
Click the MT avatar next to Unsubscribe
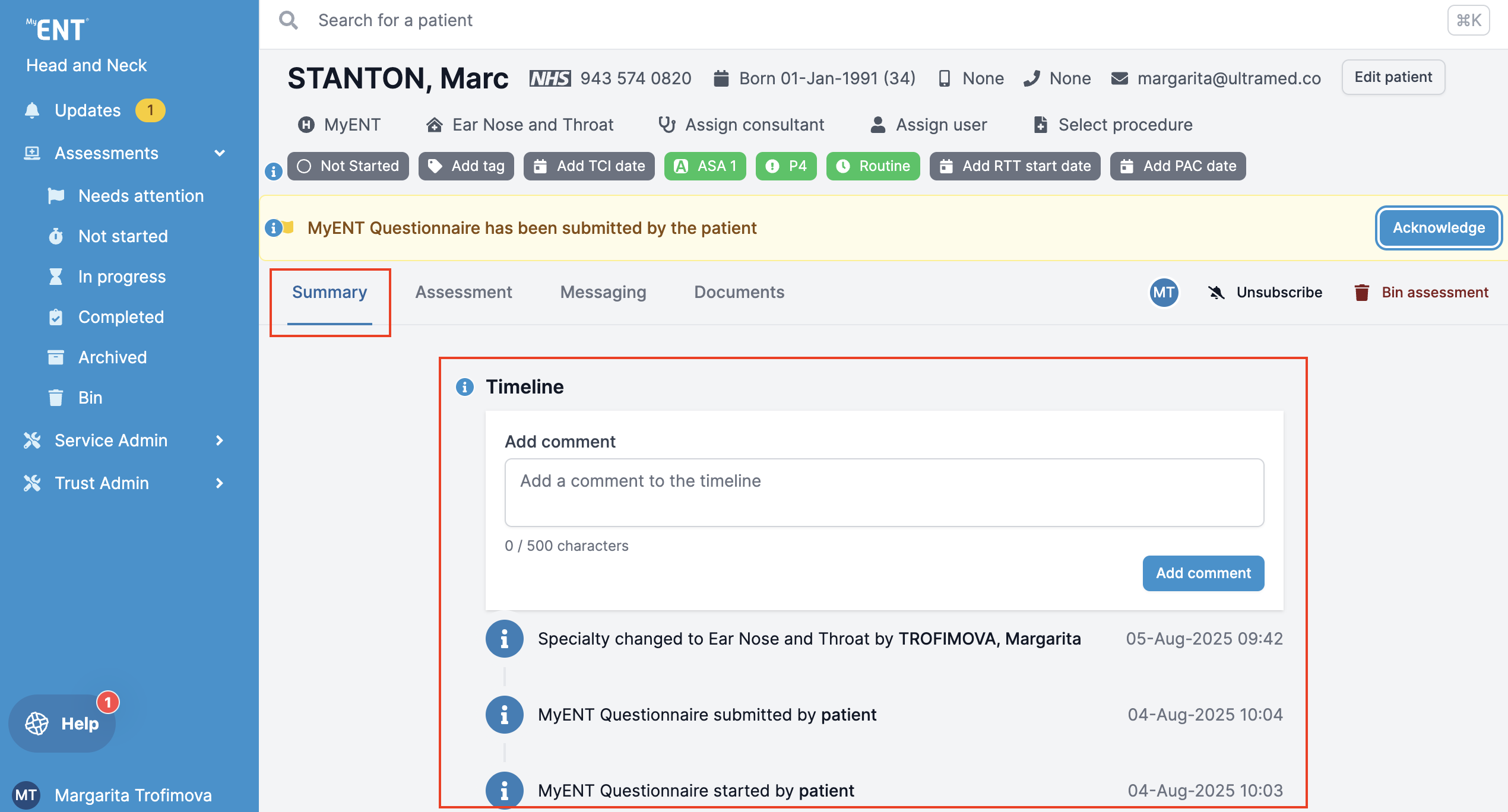tap(1163, 293)
